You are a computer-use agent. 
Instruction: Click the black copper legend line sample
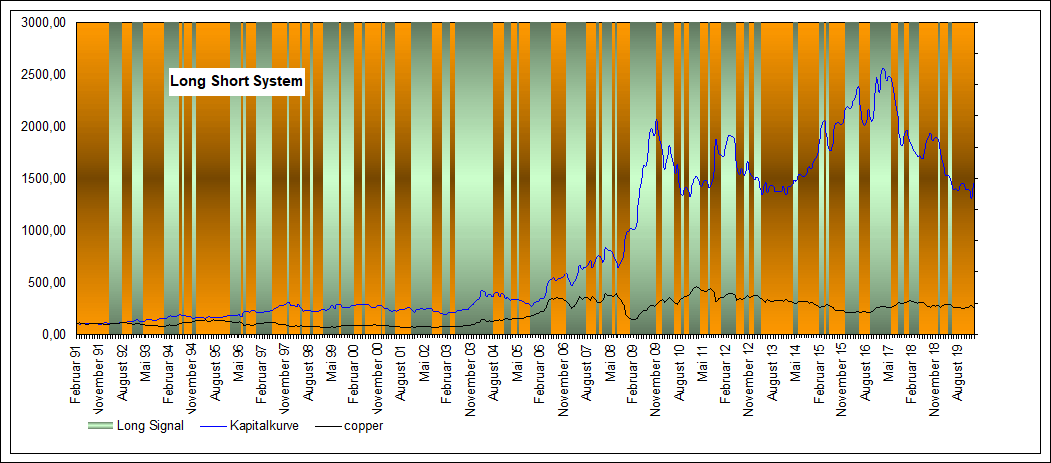pyautogui.click(x=326, y=425)
